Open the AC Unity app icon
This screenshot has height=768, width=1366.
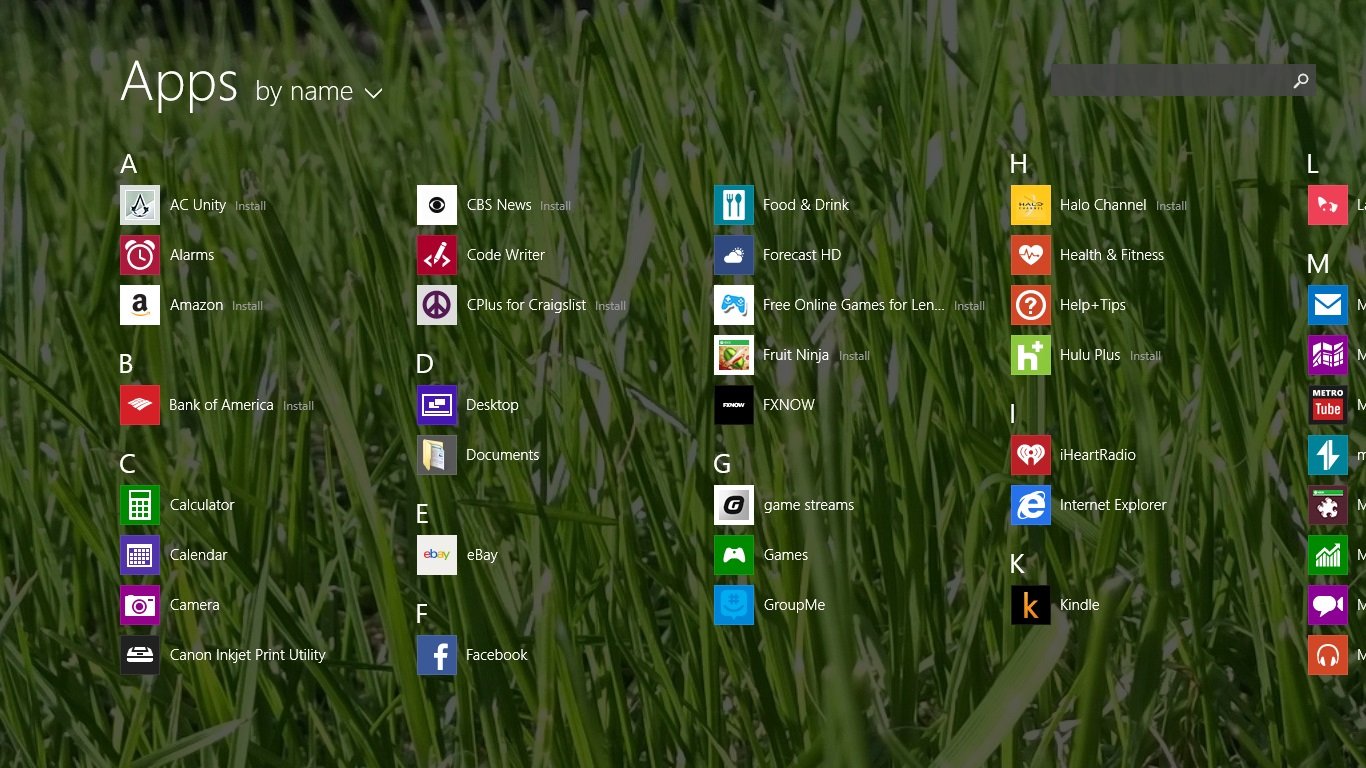coord(140,205)
